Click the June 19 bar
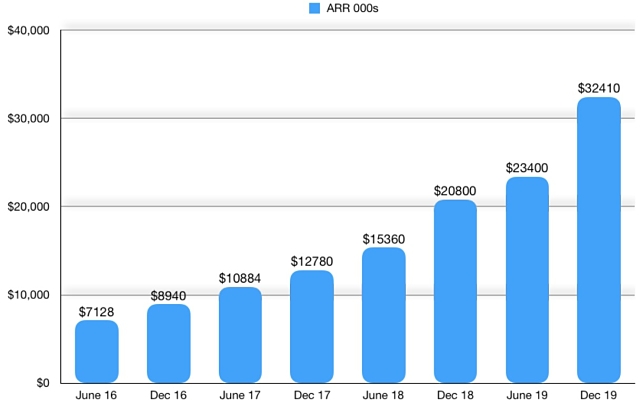640x404 pixels. click(x=527, y=280)
